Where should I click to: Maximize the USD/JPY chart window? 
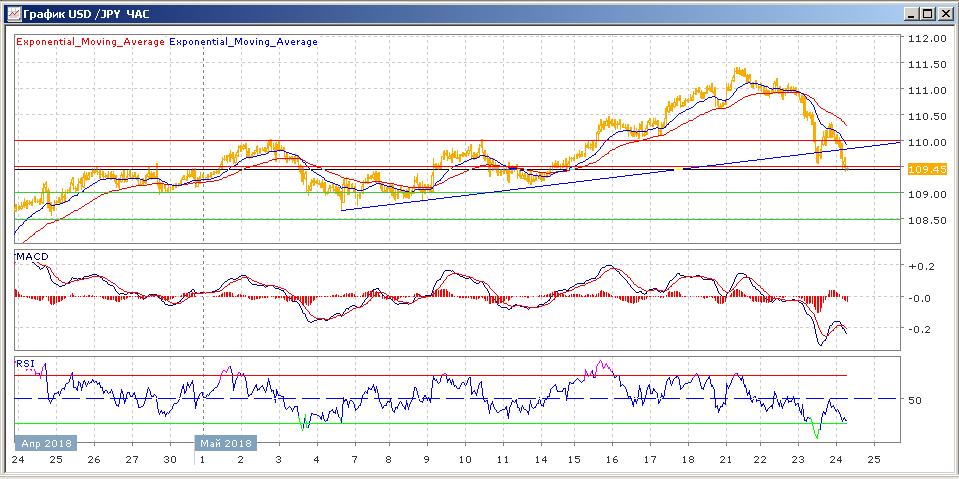(928, 14)
